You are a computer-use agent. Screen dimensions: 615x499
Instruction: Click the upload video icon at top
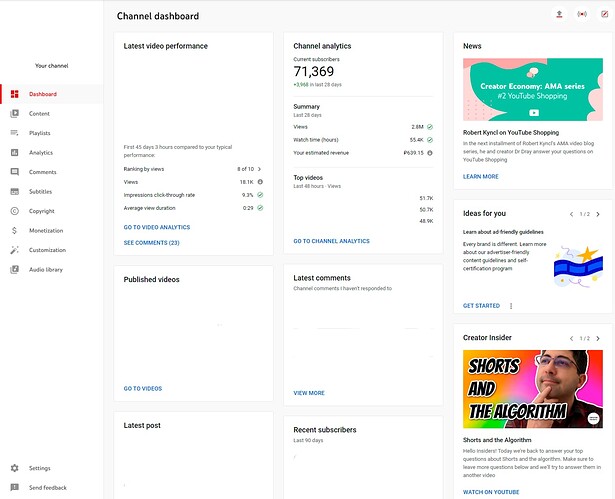(559, 15)
